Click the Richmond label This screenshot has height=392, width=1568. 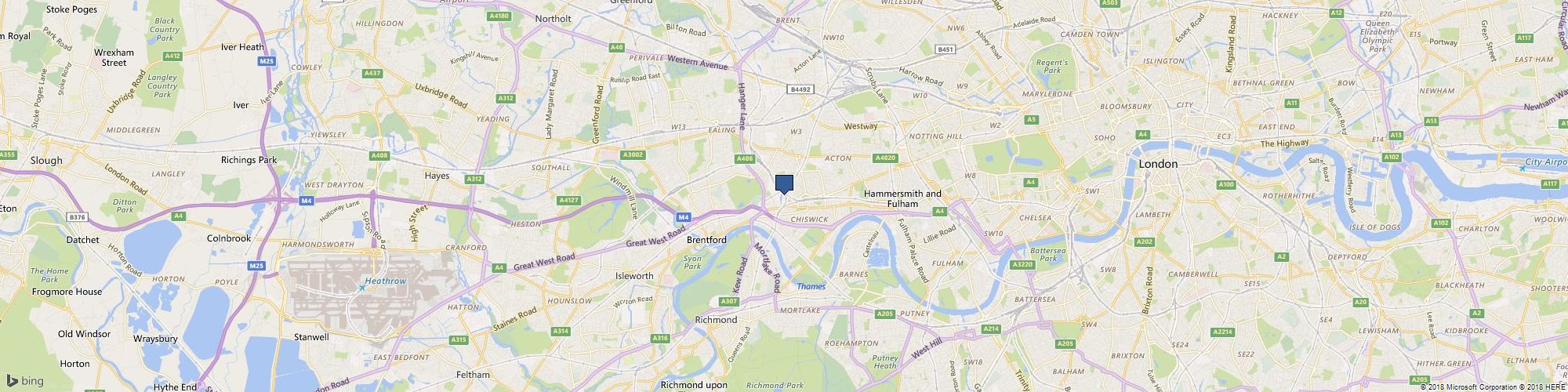717,320
